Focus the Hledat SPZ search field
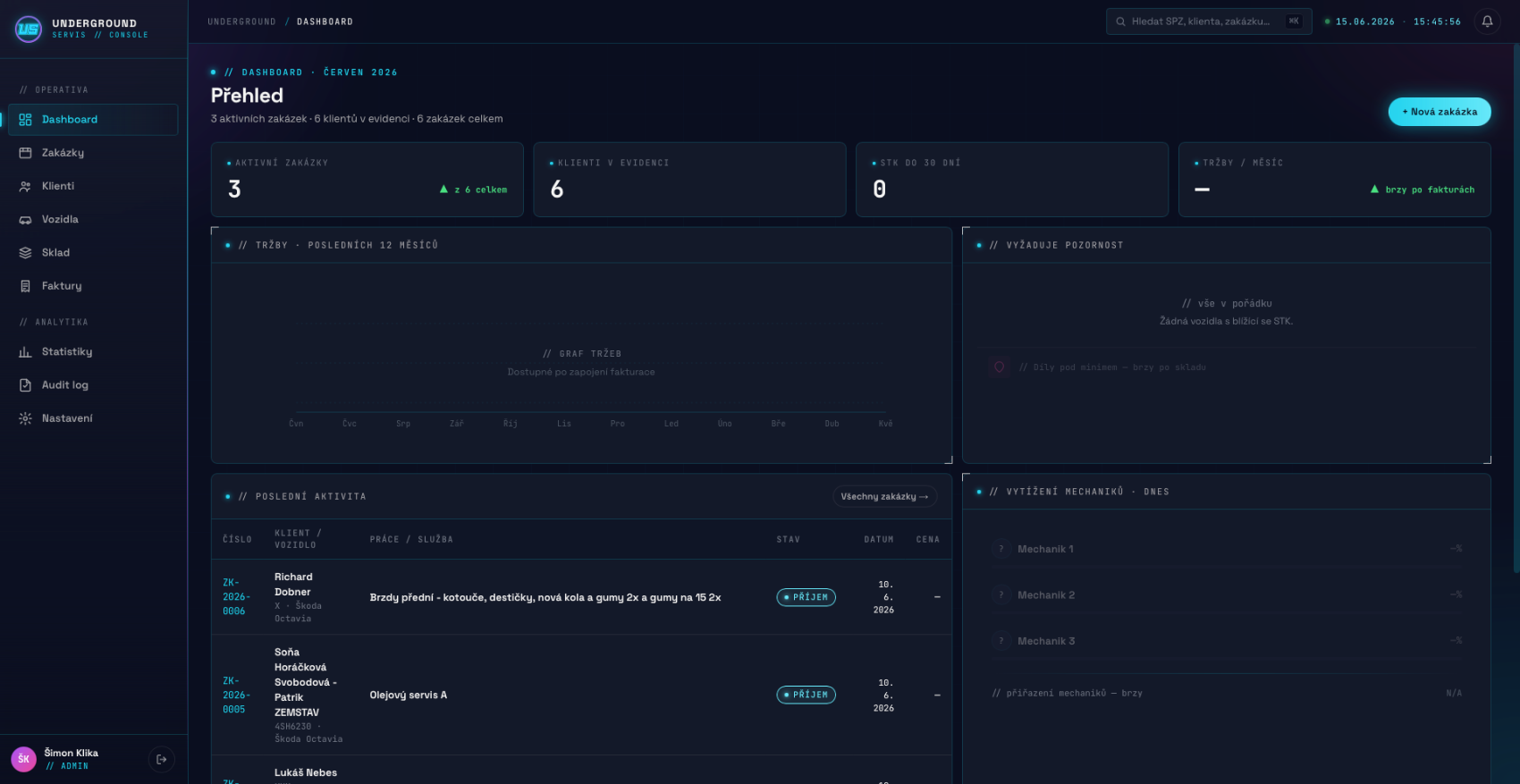The width and height of the screenshot is (1520, 784). coord(1209,21)
